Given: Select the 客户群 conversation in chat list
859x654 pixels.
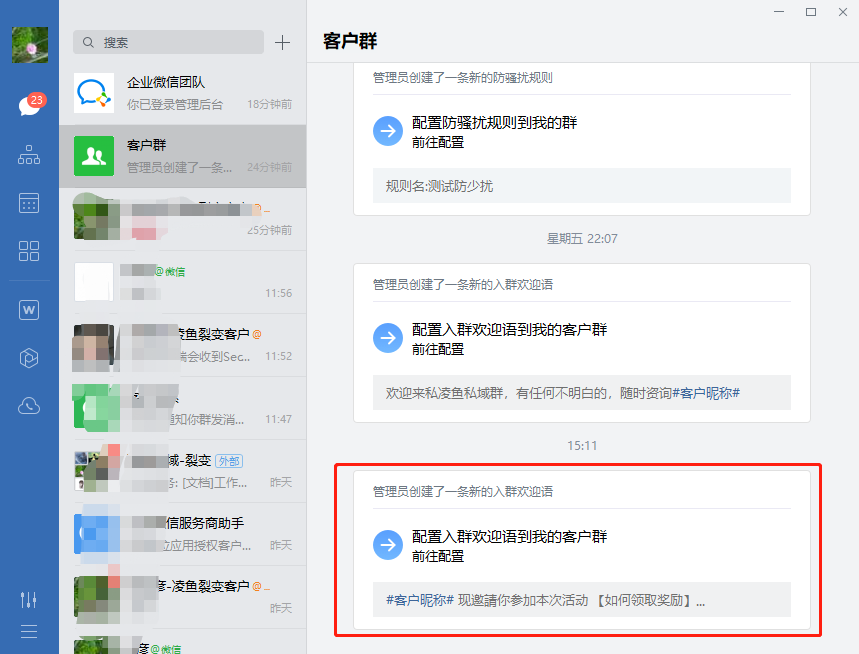Looking at the screenshot, I should 182,156.
